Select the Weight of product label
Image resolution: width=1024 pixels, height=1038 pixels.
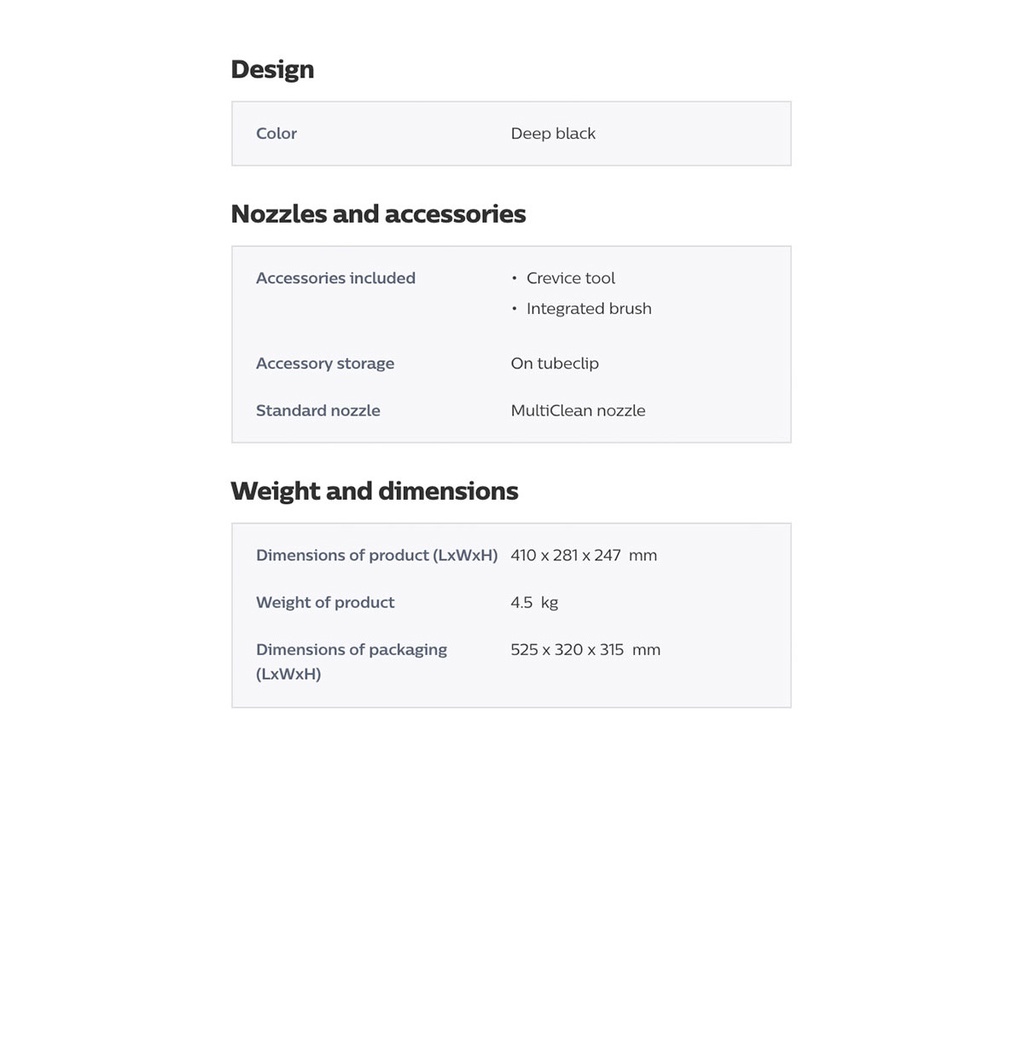[325, 602]
